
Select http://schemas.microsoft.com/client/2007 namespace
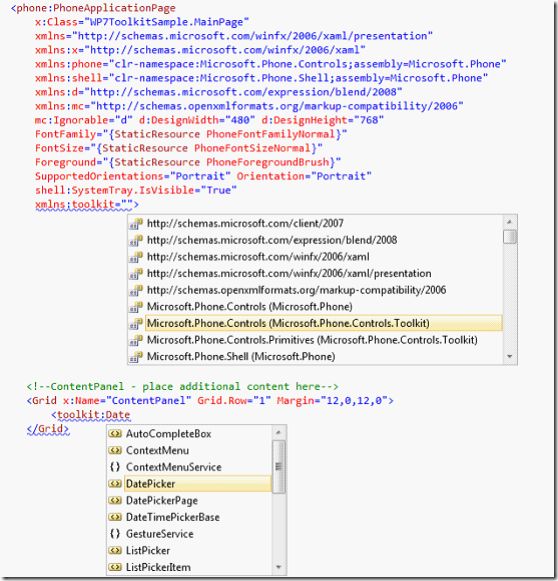click(245, 223)
